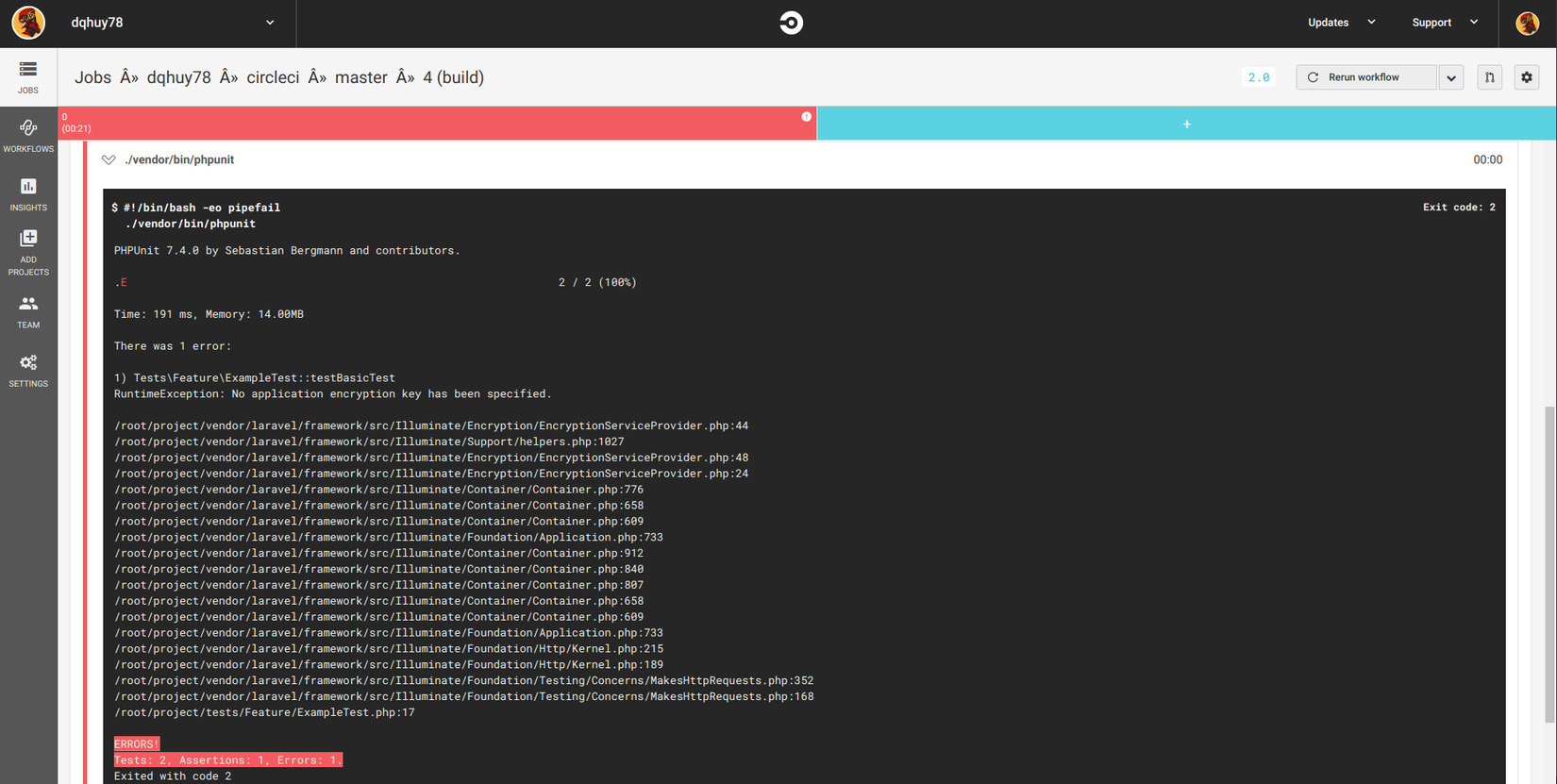The image size is (1557, 784).
Task: Follow the circleci breadcrumb link
Action: (x=273, y=77)
